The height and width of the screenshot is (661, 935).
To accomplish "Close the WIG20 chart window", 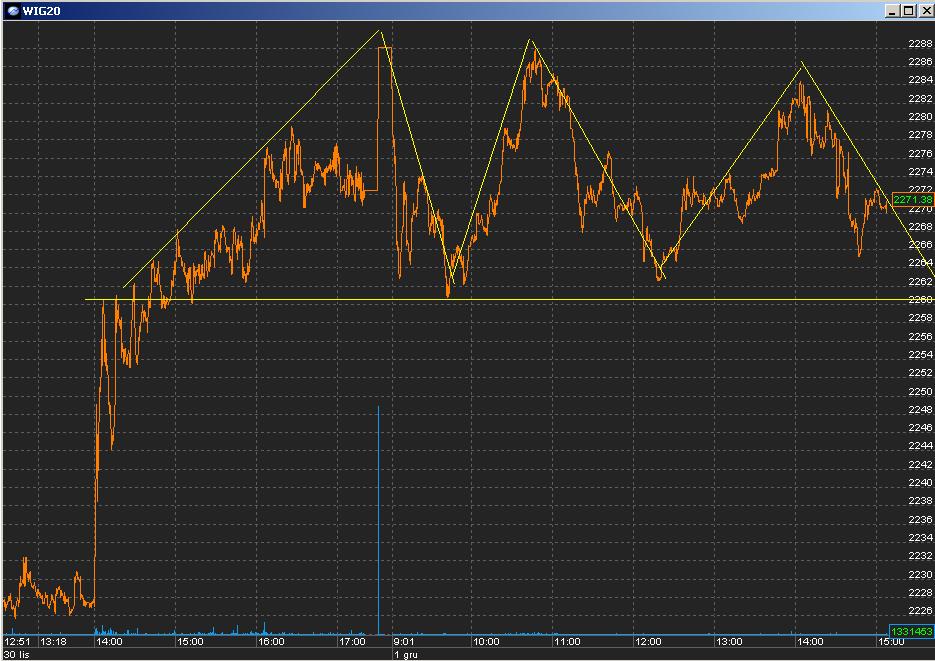I will [x=925, y=11].
